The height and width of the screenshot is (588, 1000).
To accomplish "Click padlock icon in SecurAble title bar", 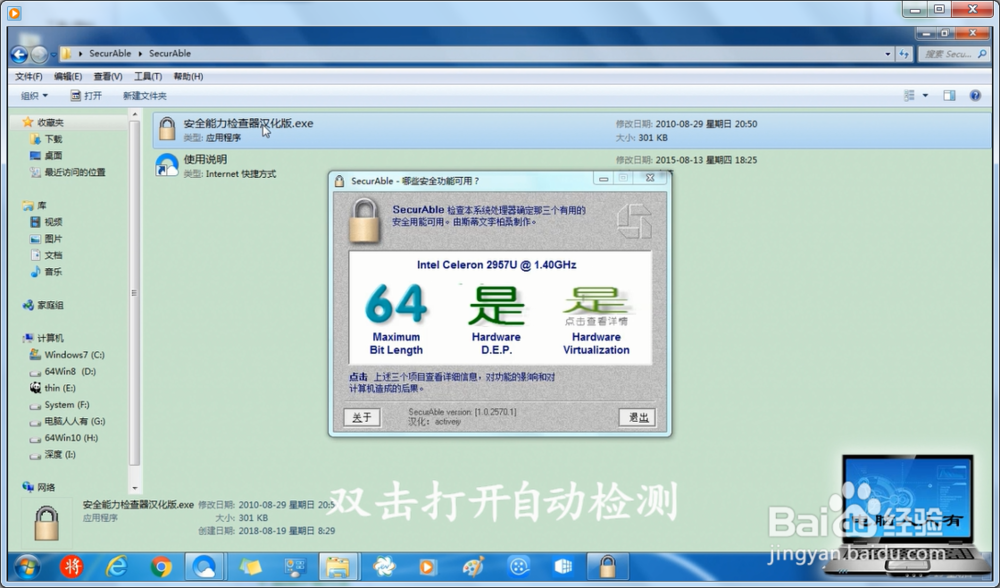I will (340, 181).
